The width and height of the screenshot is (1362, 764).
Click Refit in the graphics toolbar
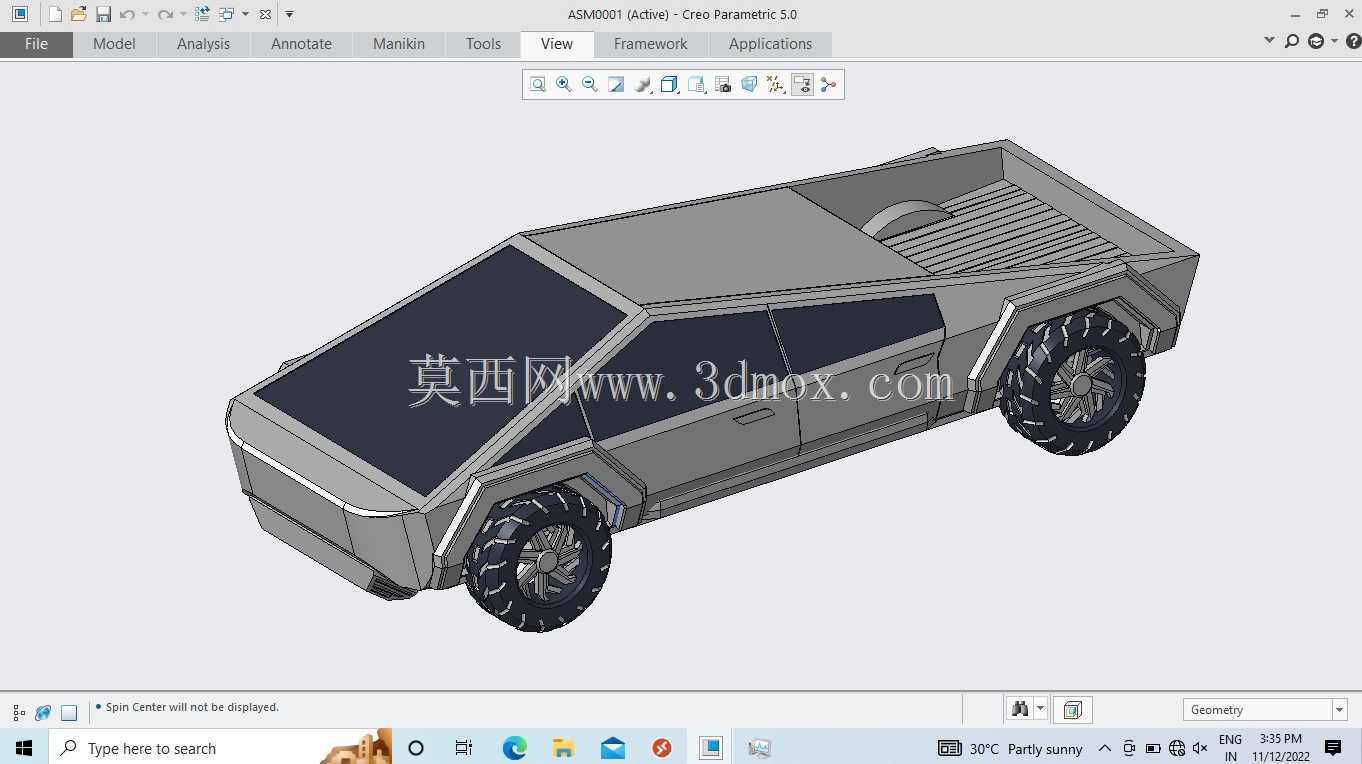(x=538, y=85)
